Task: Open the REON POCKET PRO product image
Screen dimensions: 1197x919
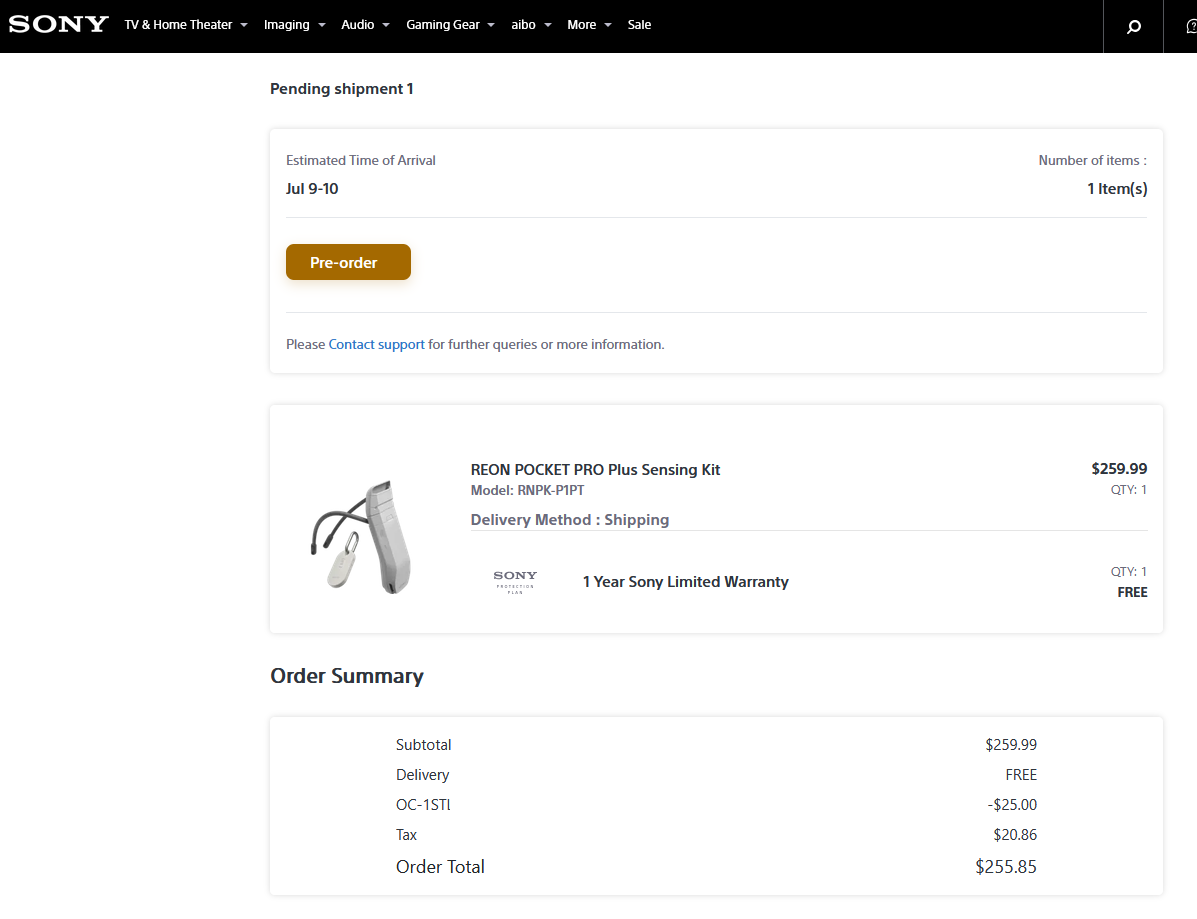Action: click(x=361, y=537)
